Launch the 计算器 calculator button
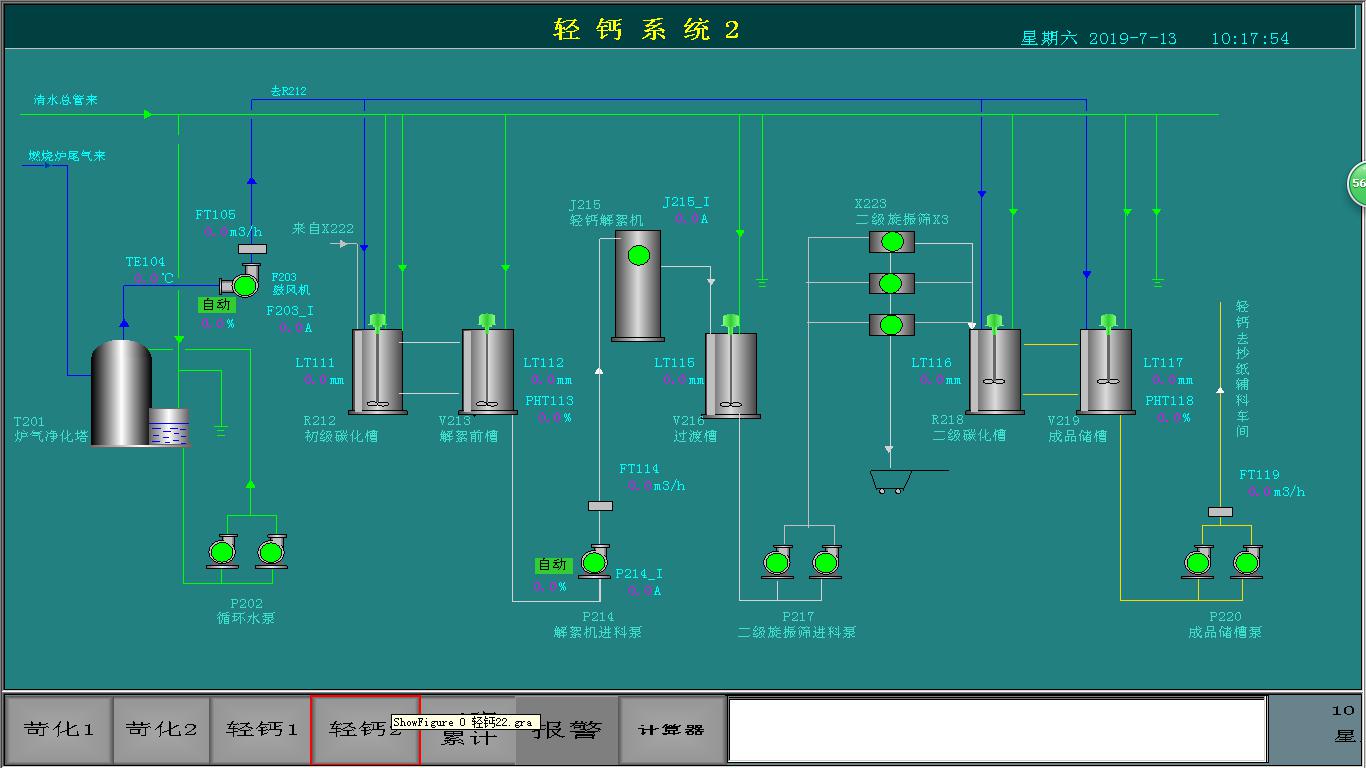Screen dimensions: 1366x768 (671, 730)
